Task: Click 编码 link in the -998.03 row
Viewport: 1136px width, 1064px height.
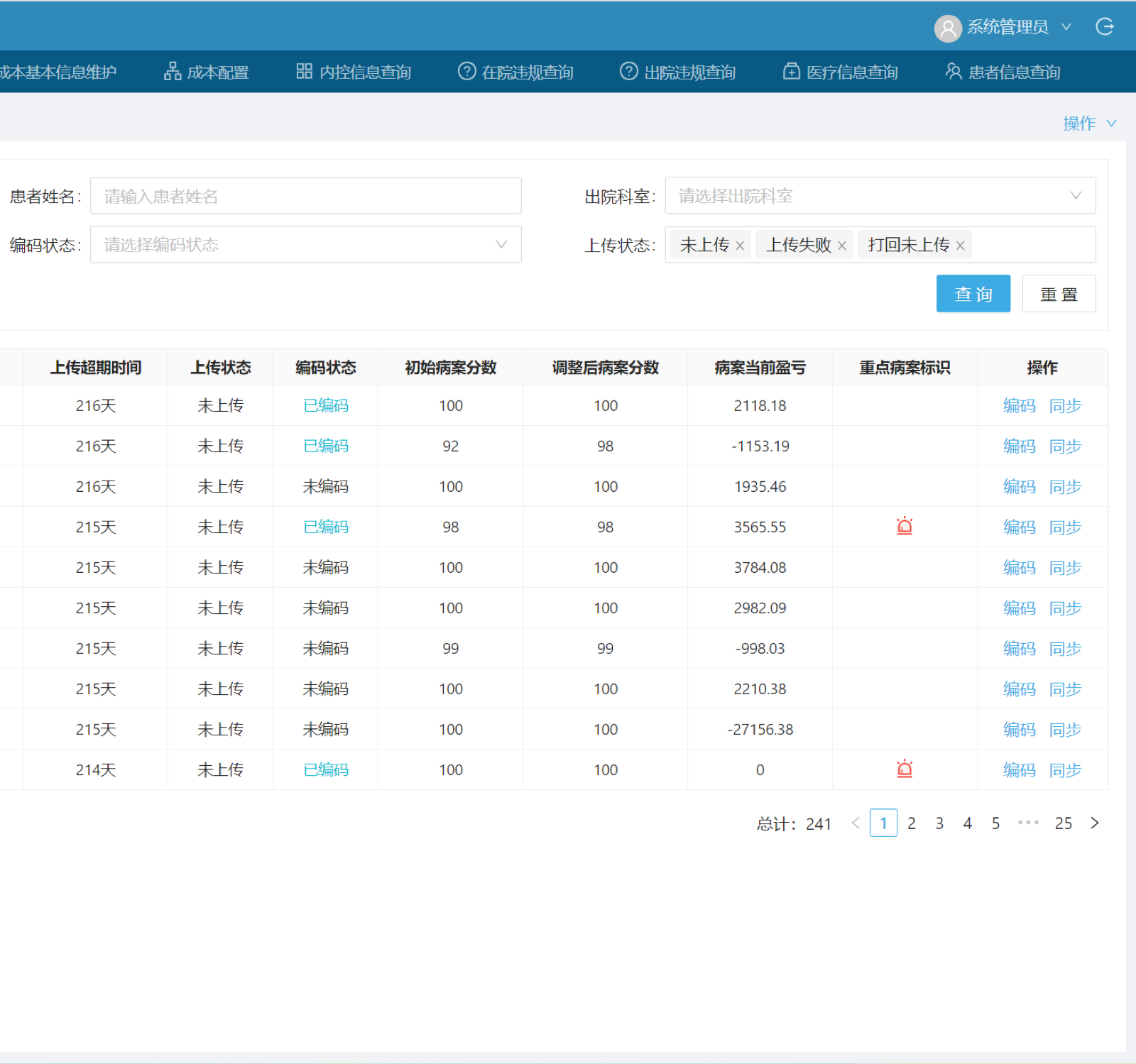Action: [1020, 648]
